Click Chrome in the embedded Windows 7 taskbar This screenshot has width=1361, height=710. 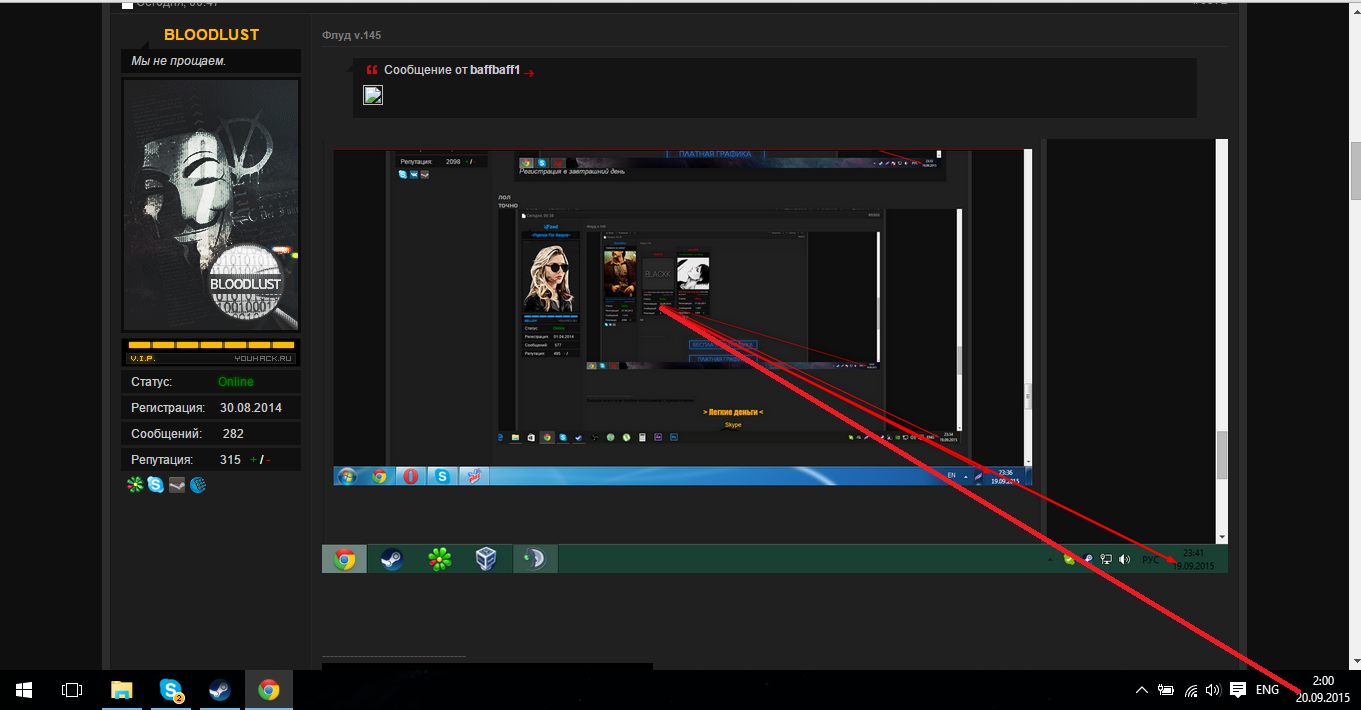pos(379,476)
